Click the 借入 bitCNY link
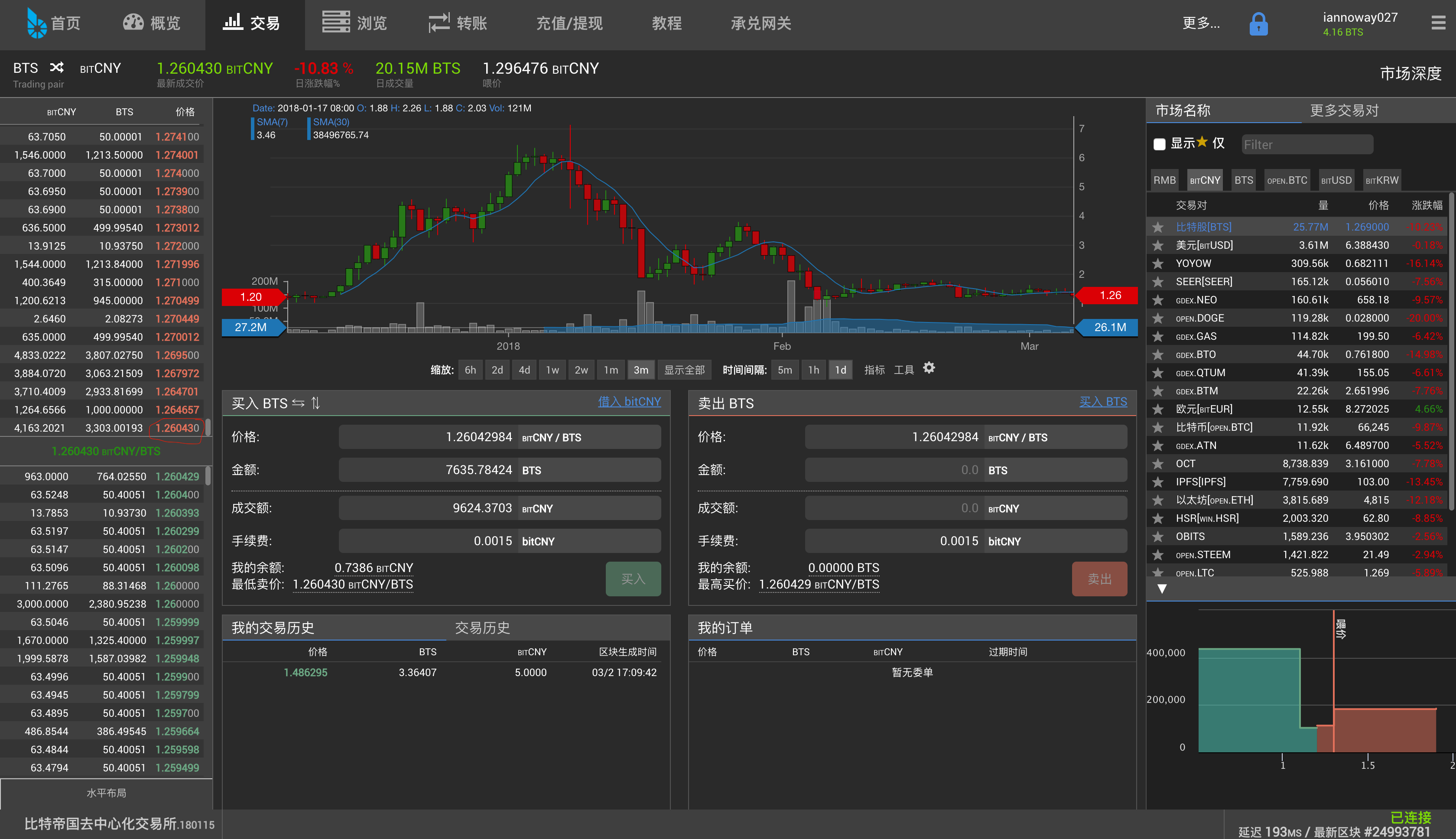Image resolution: width=1456 pixels, height=839 pixels. pyautogui.click(x=629, y=402)
